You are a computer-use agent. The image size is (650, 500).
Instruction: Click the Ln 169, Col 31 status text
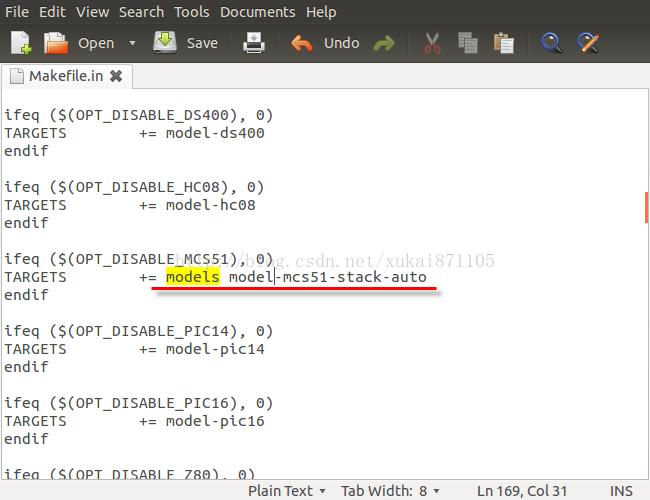pos(521,491)
